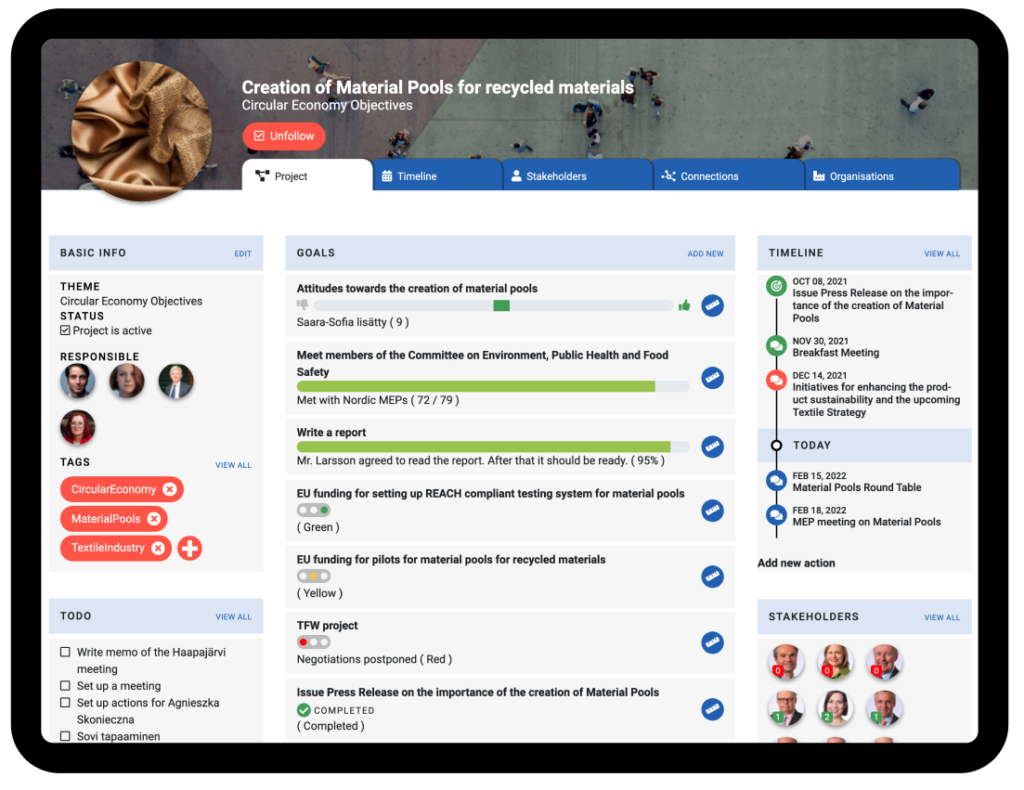This screenshot has height=790, width=1024.
Task: Click Write a report progress bar
Action: [x=493, y=447]
